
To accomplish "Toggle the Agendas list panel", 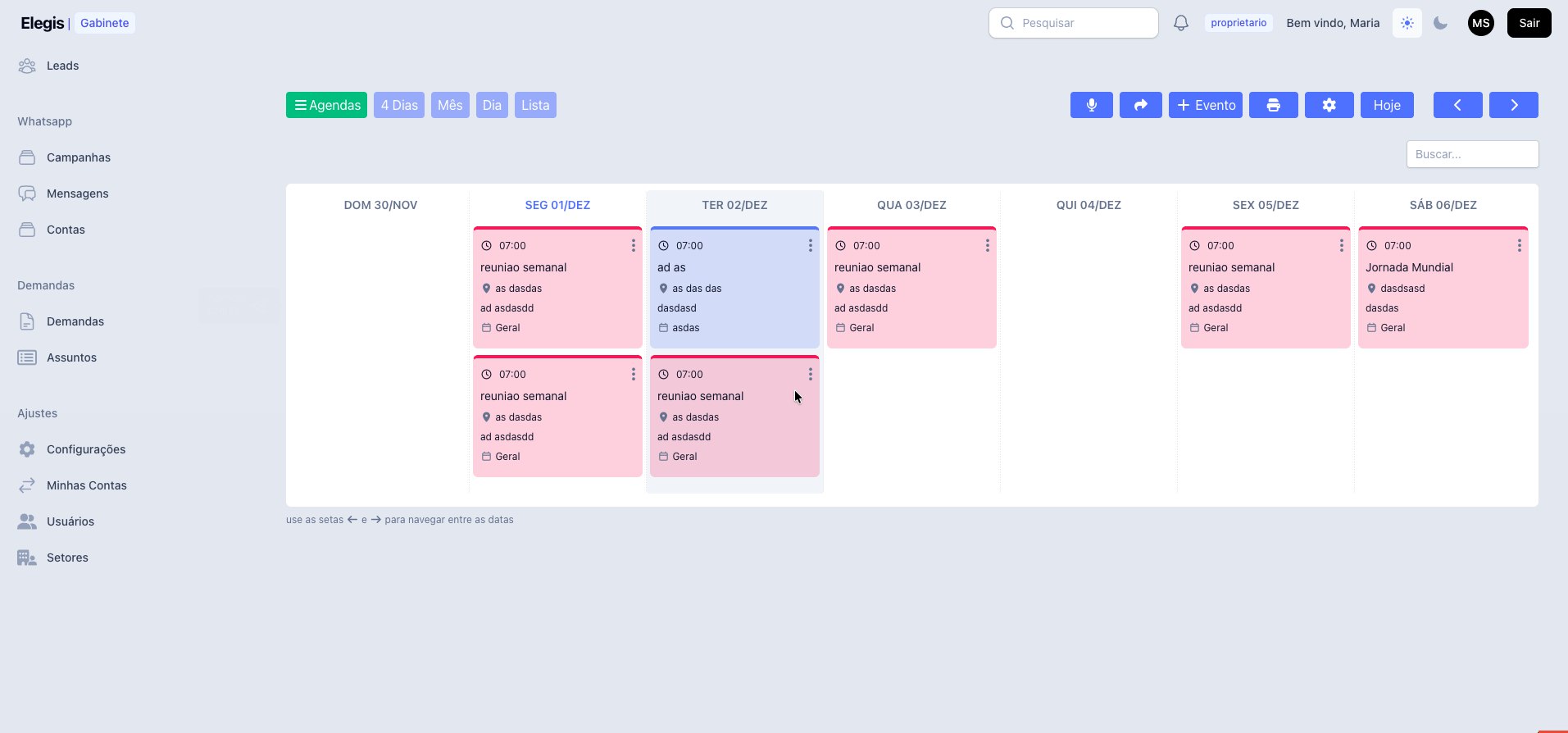I will (326, 105).
